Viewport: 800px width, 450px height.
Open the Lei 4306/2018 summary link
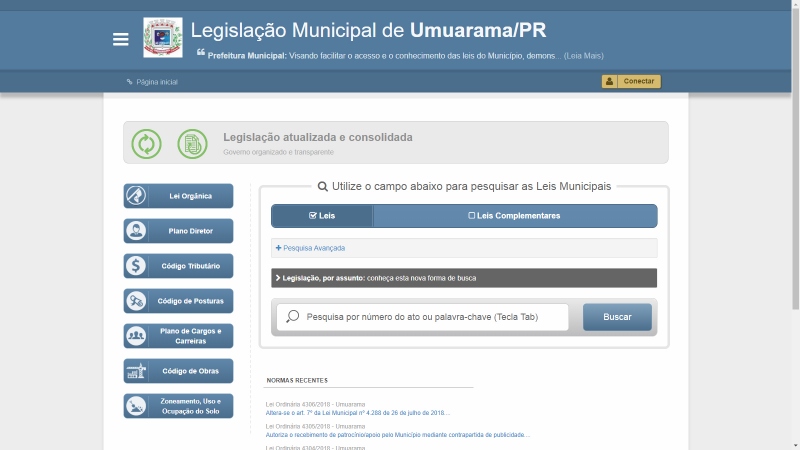pos(358,413)
